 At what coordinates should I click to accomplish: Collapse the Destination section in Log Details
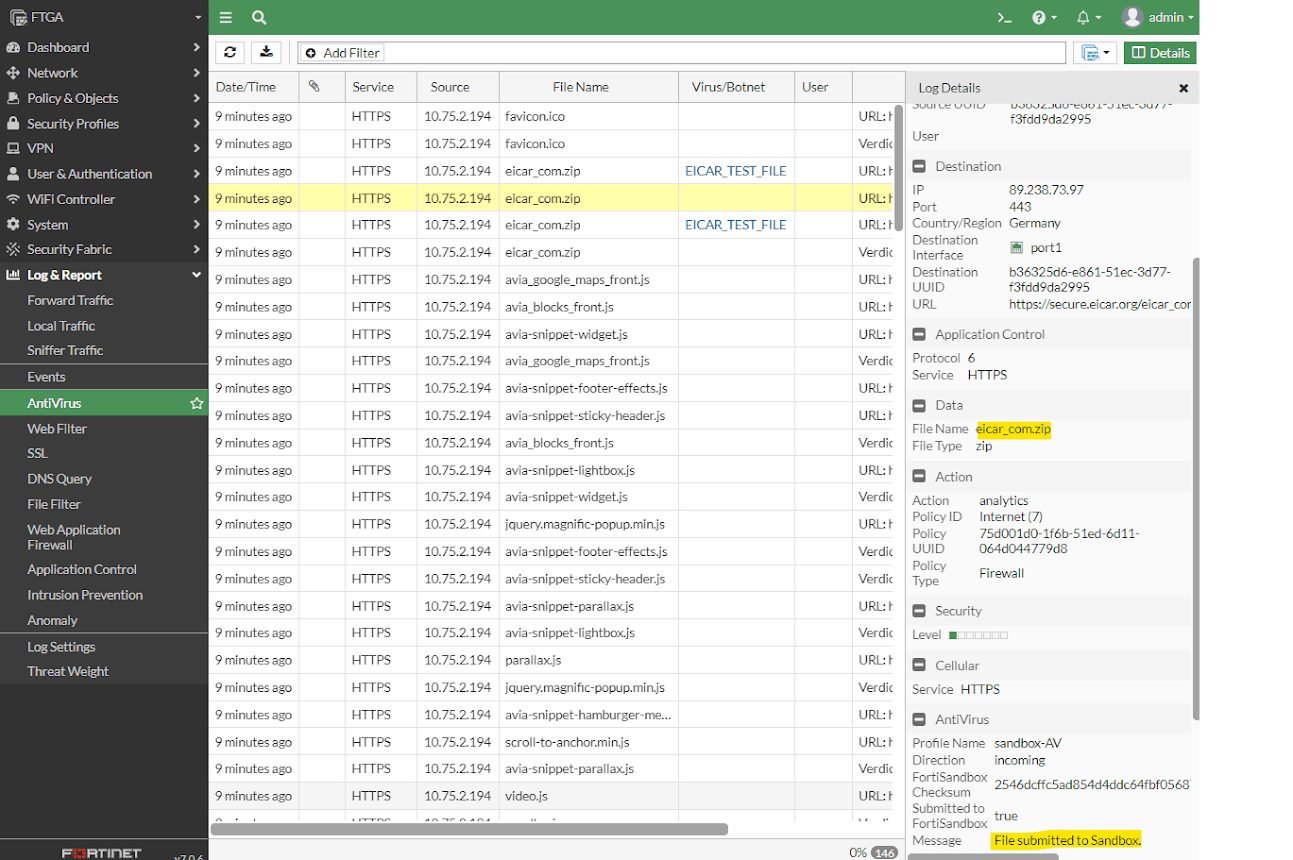click(x=919, y=166)
